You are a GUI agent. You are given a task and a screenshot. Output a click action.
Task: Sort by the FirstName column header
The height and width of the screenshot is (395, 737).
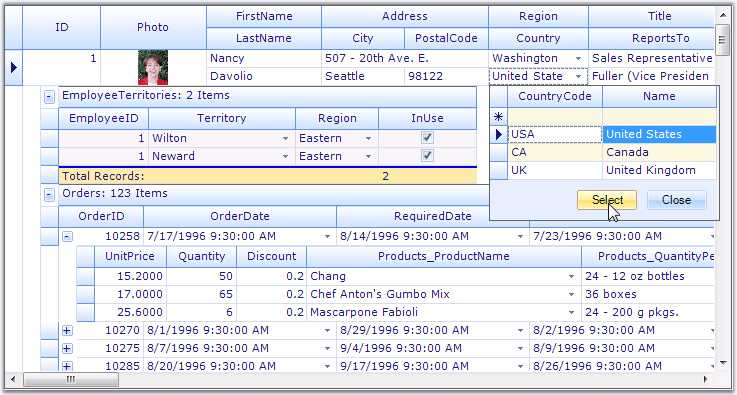point(264,16)
